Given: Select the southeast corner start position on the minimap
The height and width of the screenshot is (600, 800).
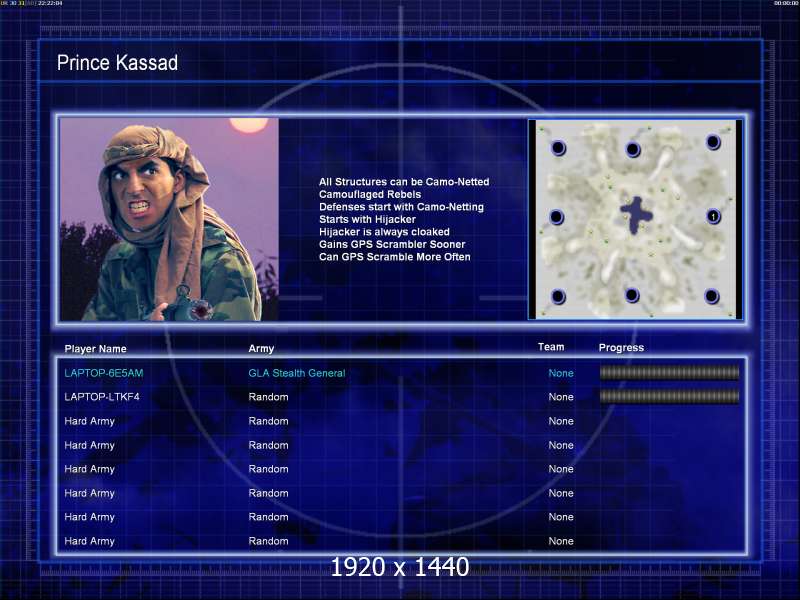Looking at the screenshot, I should (x=712, y=296).
